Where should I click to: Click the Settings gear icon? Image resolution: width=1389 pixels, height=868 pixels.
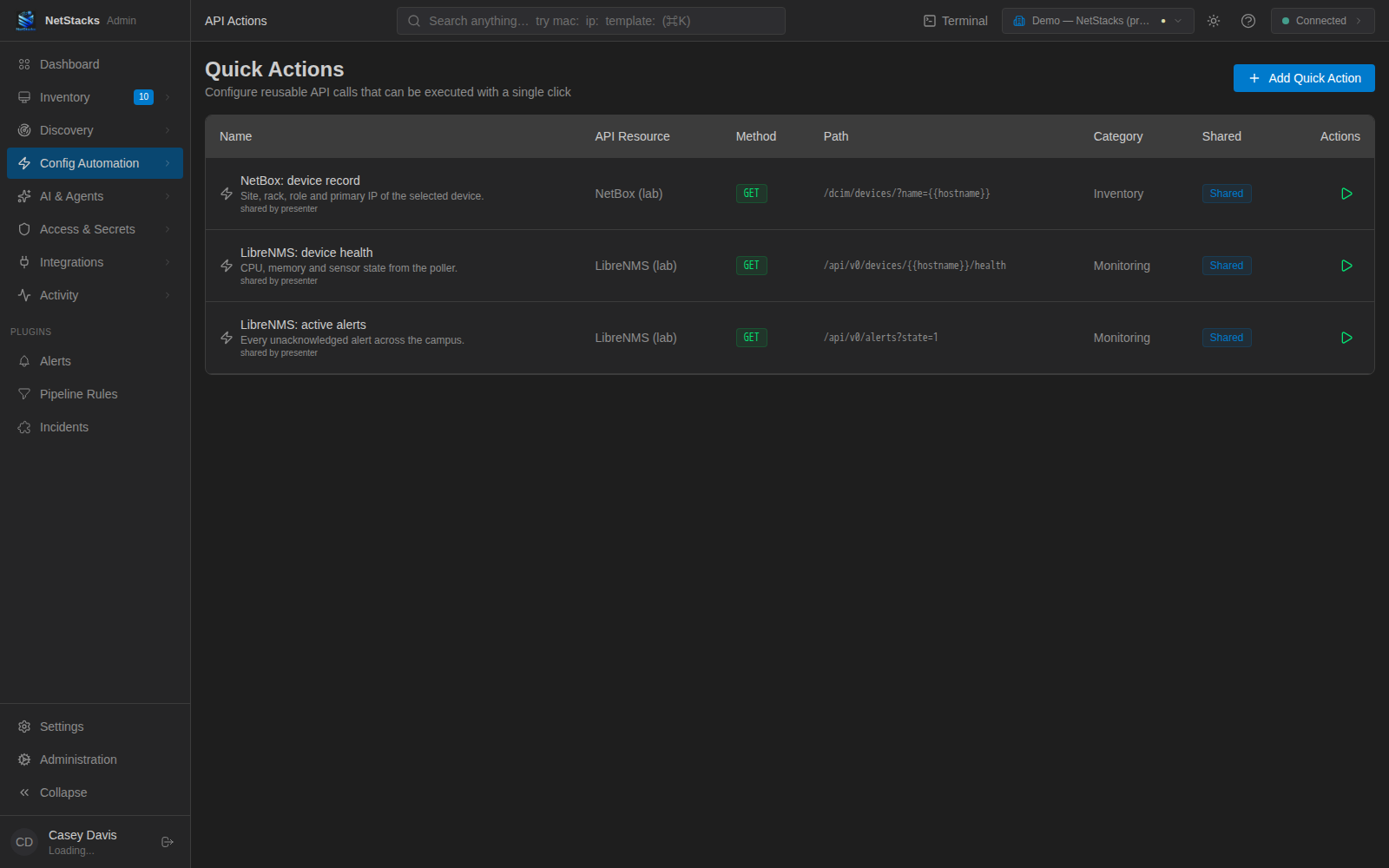tap(24, 727)
